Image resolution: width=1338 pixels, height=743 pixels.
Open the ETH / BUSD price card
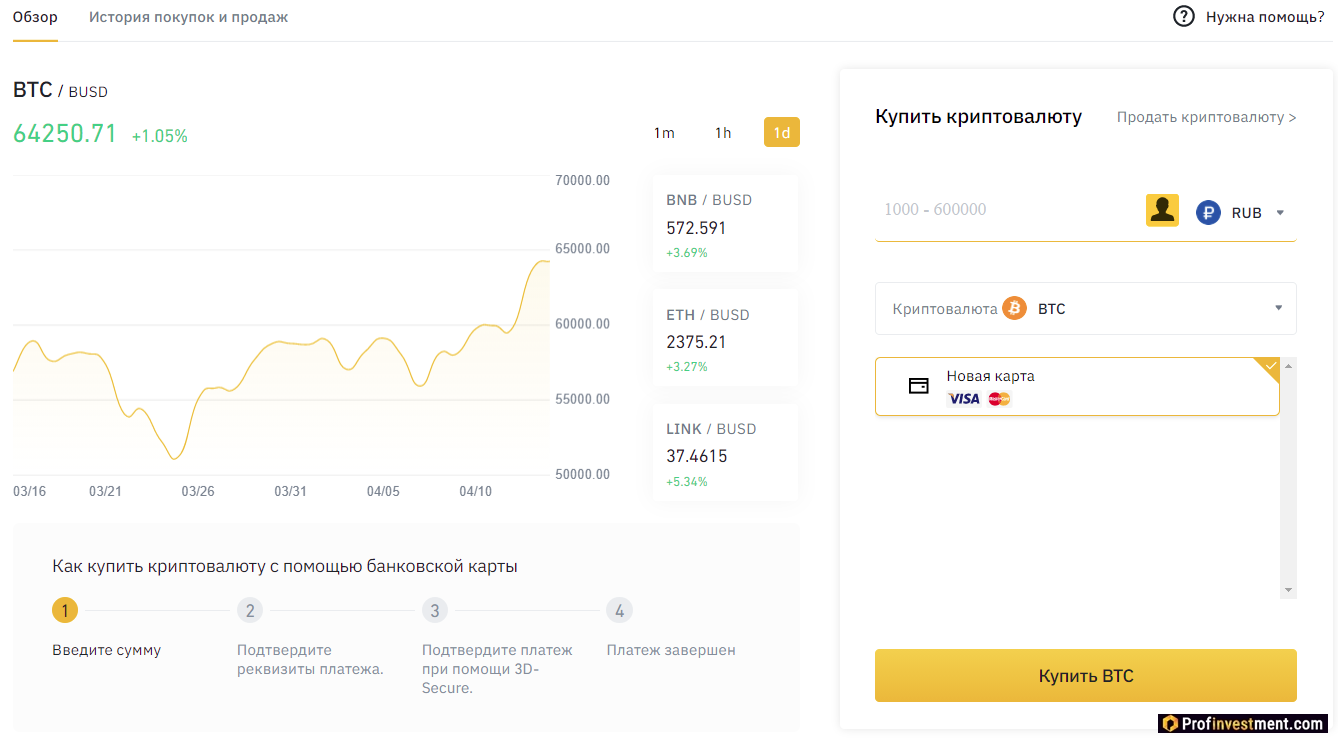tap(725, 339)
